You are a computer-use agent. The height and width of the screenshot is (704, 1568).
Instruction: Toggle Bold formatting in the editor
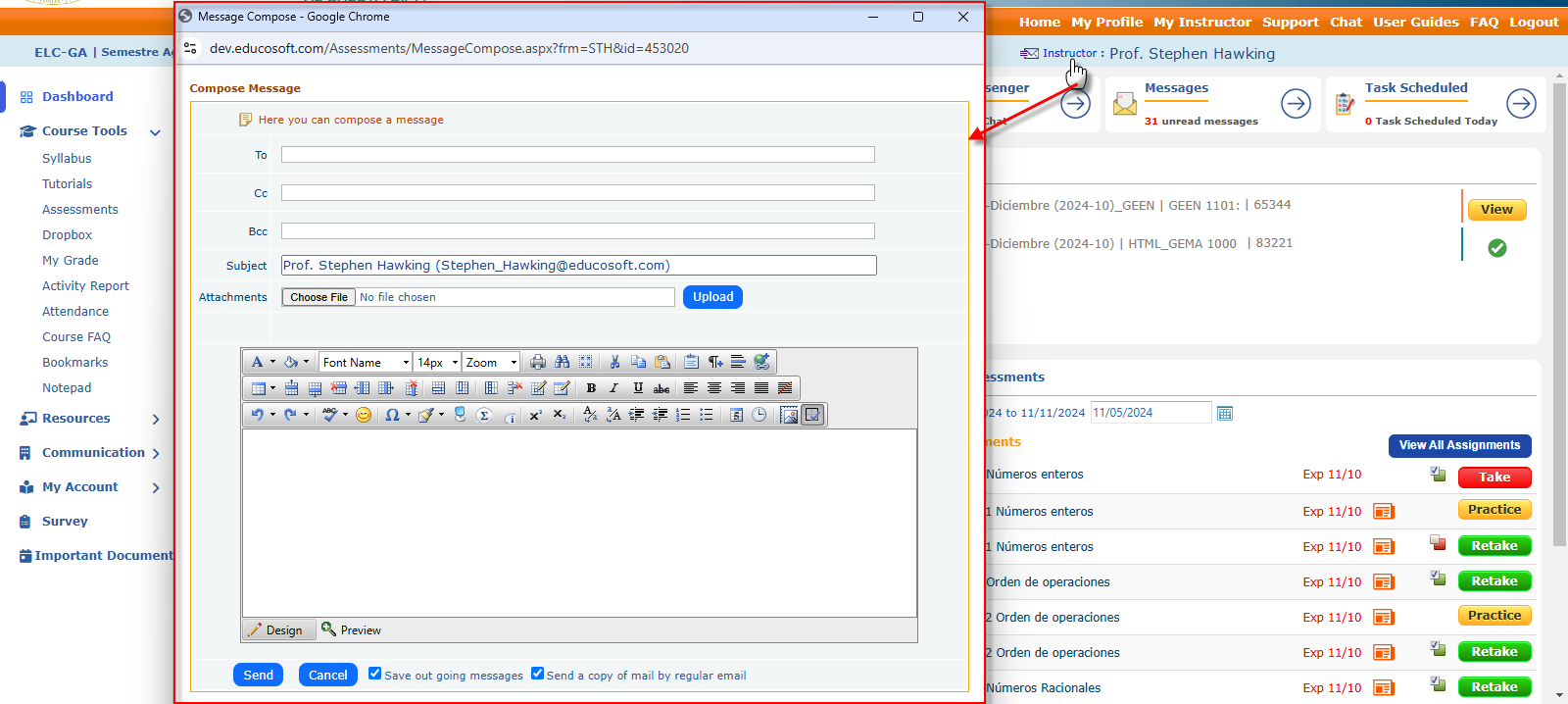(591, 388)
